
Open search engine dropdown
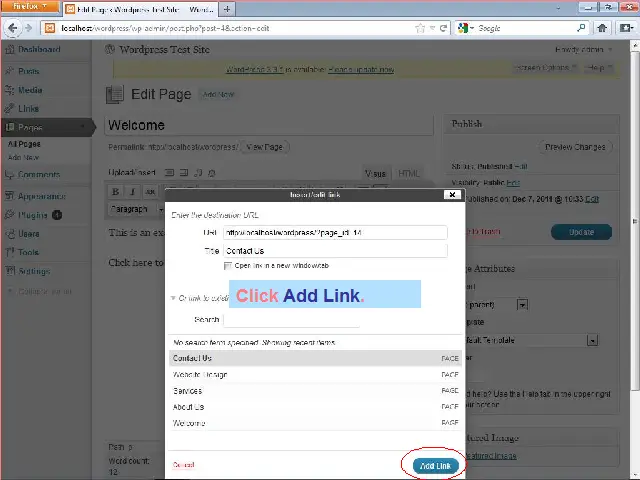(x=466, y=28)
